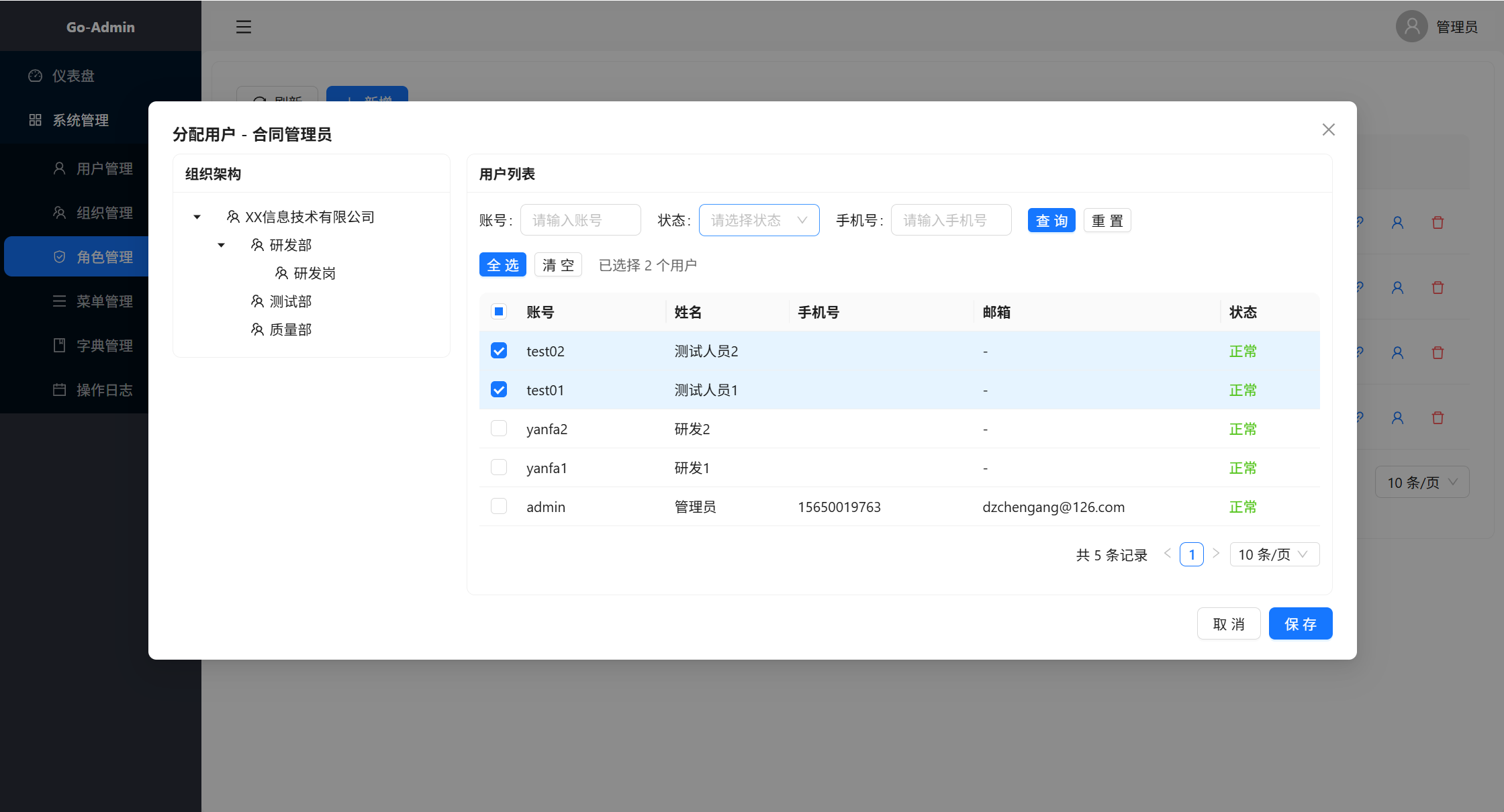
Task: Open 菜单管理 in the sidebar menu
Action: (104, 301)
